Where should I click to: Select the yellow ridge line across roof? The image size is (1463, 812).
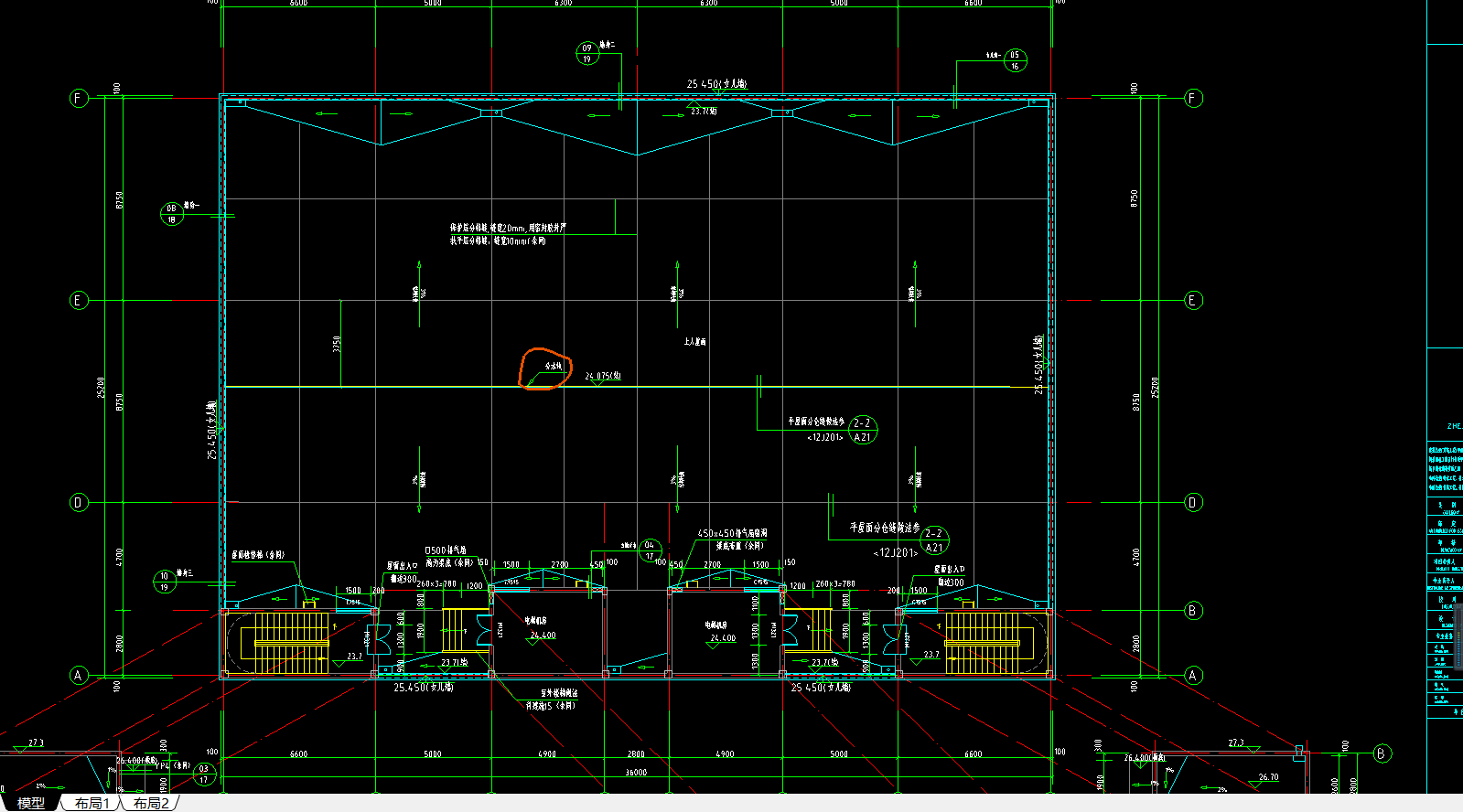tap(619, 387)
